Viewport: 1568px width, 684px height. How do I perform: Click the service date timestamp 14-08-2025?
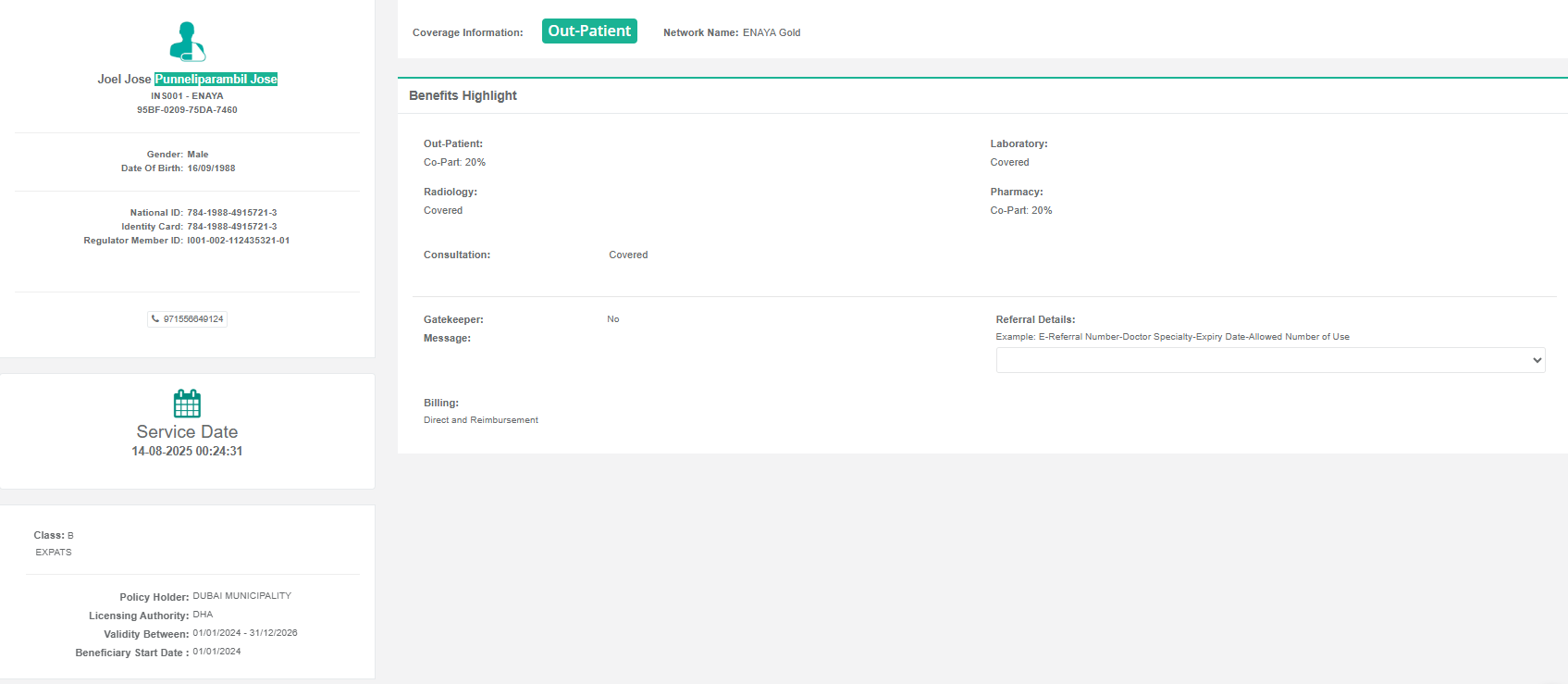(187, 452)
